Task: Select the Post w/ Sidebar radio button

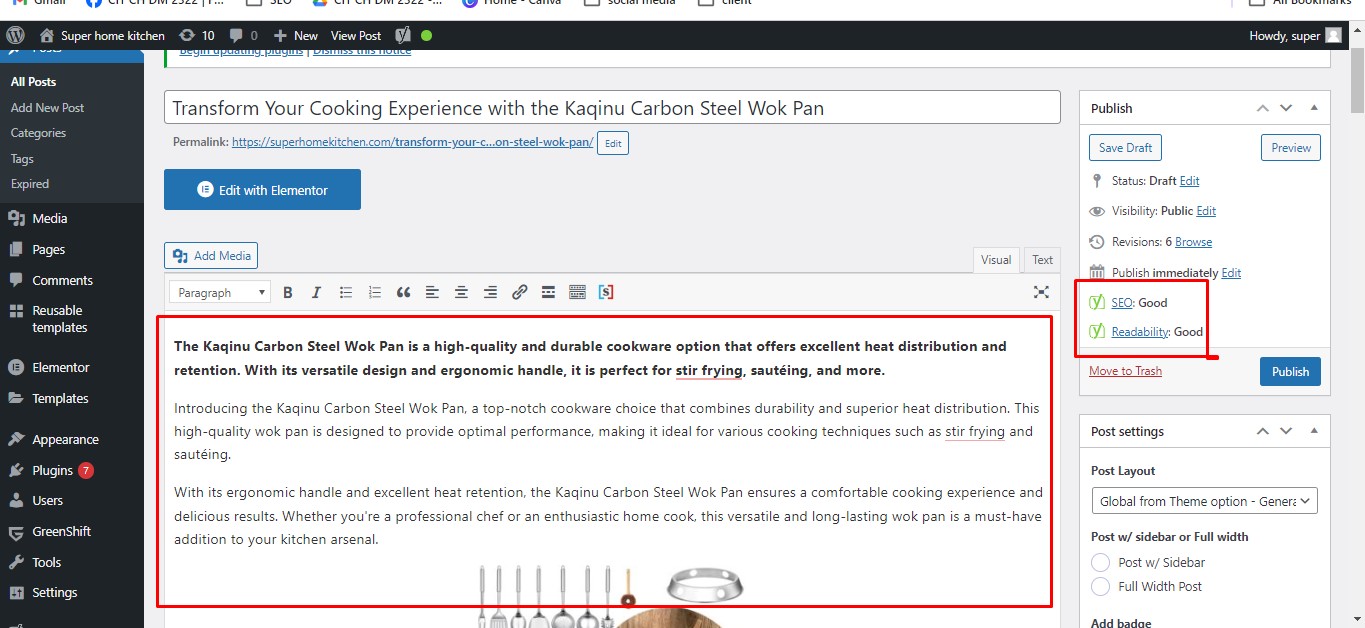Action: point(1100,562)
